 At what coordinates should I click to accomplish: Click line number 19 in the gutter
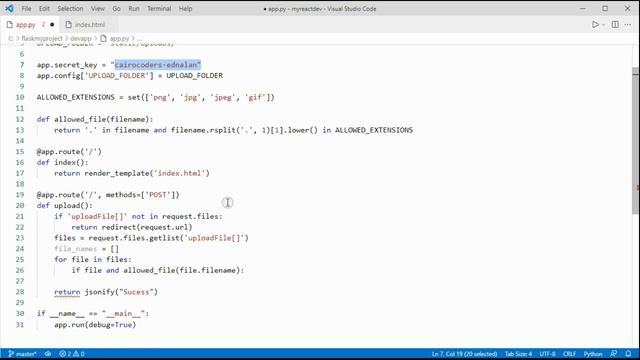[20, 195]
